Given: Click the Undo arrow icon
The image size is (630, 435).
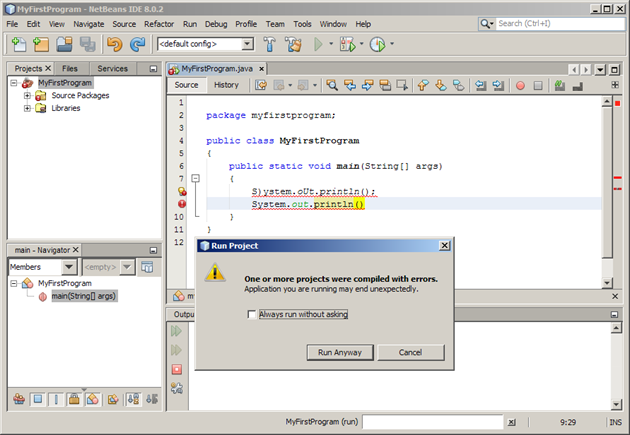Looking at the screenshot, I should pyautogui.click(x=113, y=44).
